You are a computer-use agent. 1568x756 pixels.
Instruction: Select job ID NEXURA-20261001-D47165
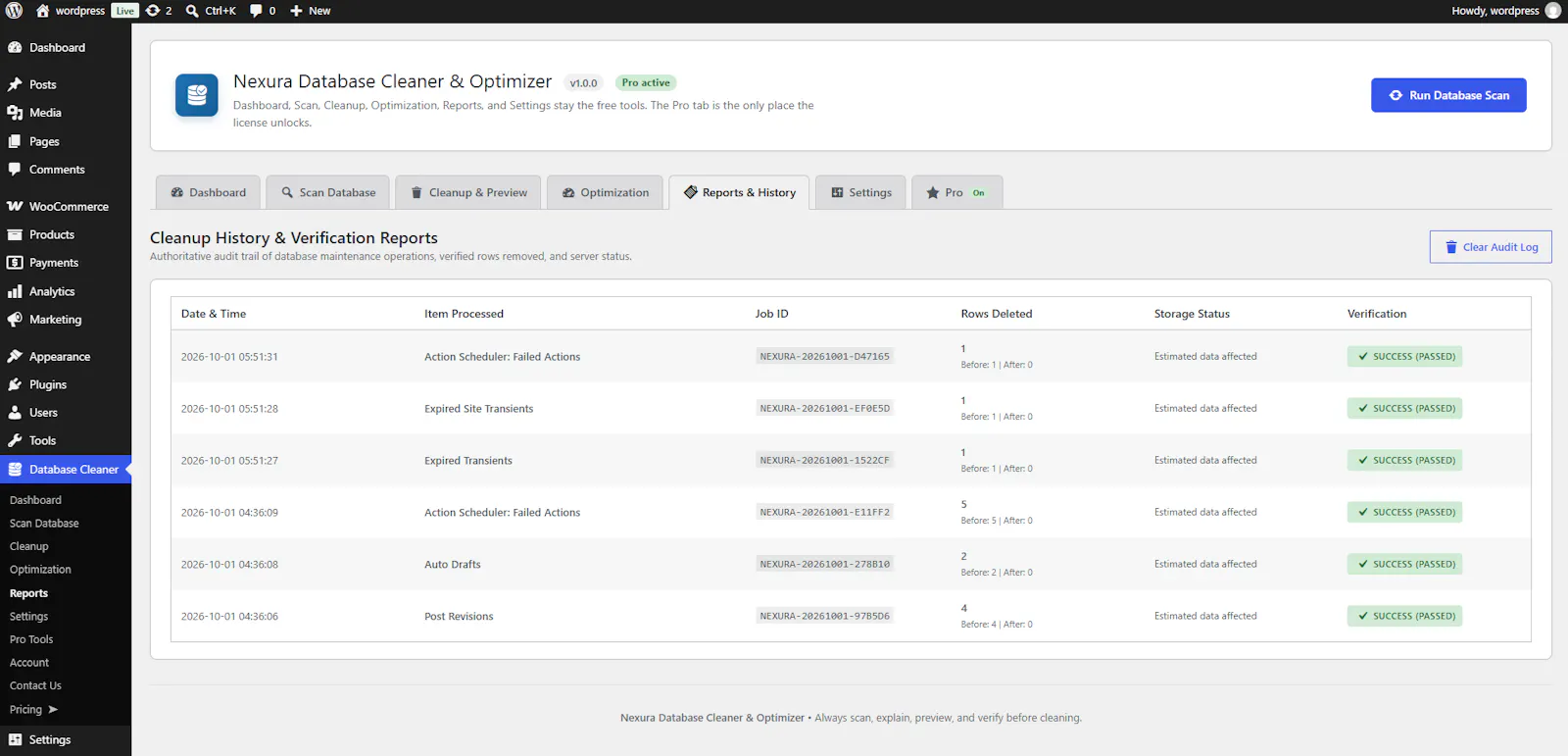pos(825,357)
